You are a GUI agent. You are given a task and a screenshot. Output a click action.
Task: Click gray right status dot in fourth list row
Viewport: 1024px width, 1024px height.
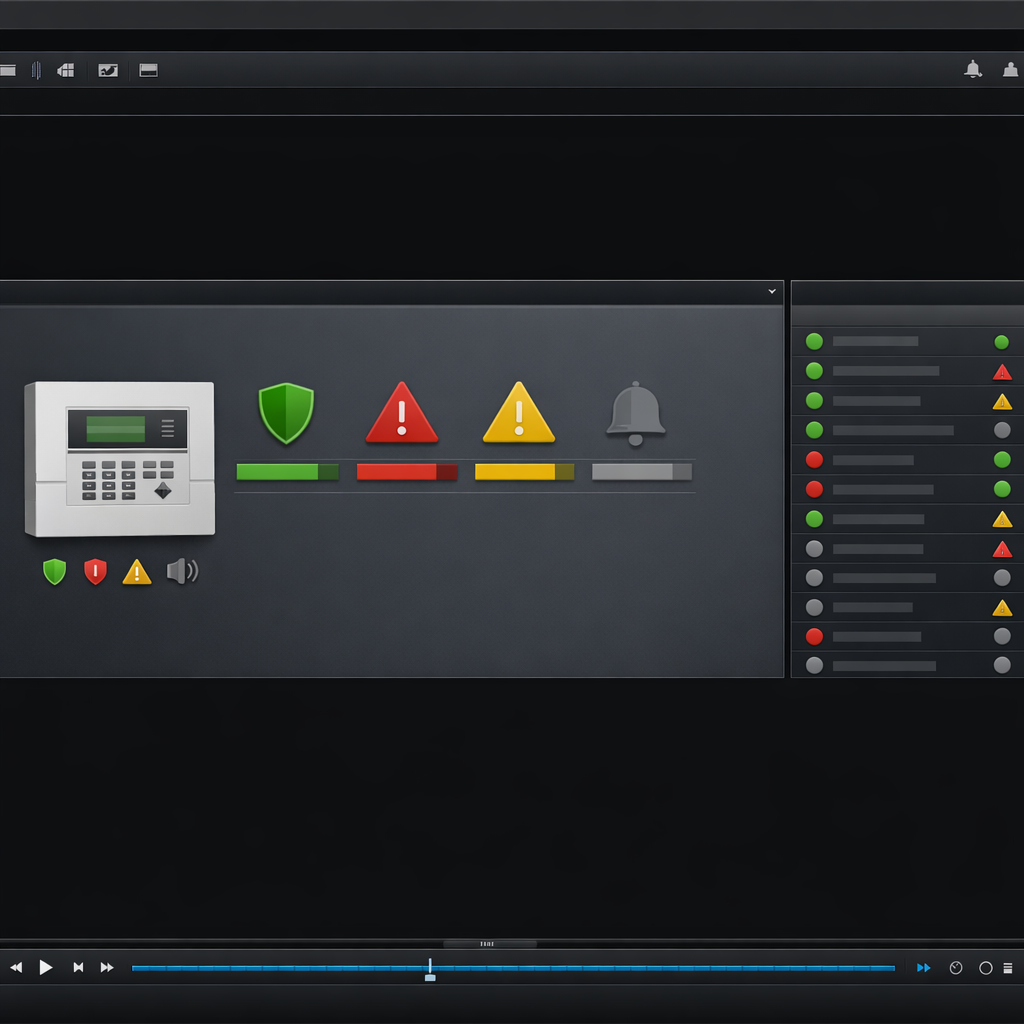point(1002,430)
